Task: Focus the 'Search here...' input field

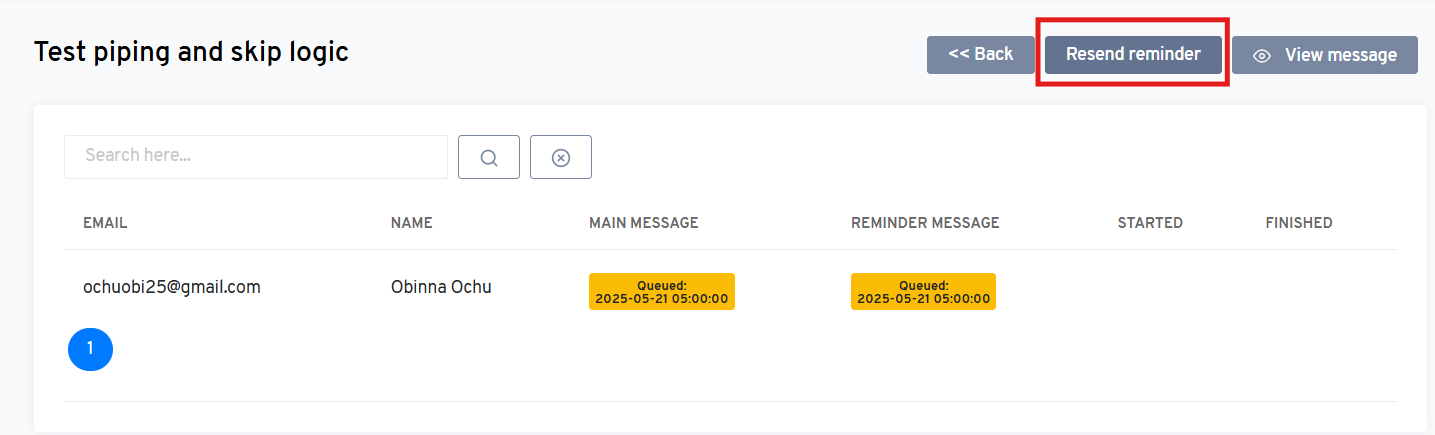Action: [256, 157]
